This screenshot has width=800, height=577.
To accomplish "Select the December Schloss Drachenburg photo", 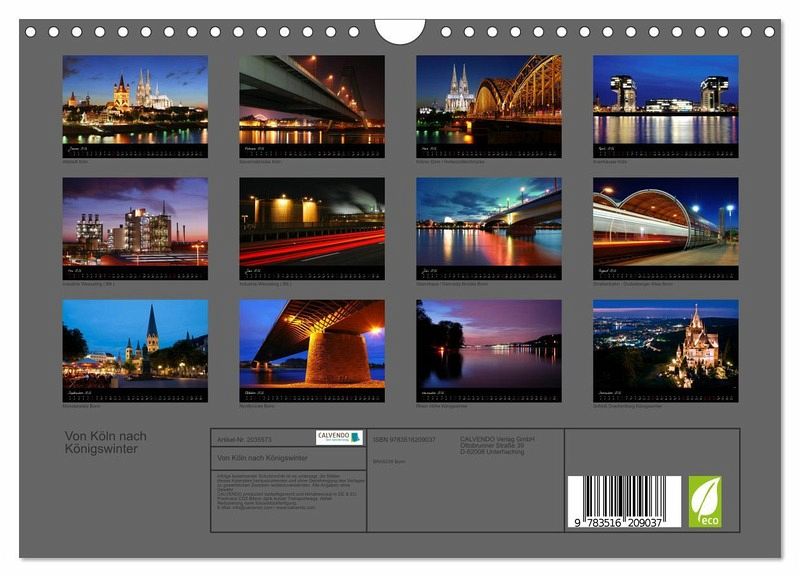I will [x=665, y=345].
